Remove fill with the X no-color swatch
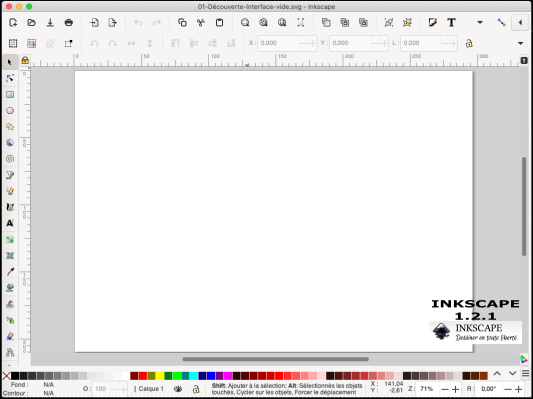This screenshot has height=399, width=533. [6, 376]
